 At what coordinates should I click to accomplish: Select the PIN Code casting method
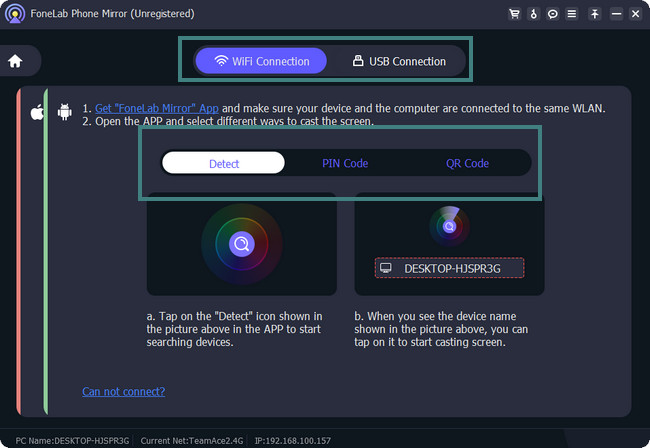345,163
